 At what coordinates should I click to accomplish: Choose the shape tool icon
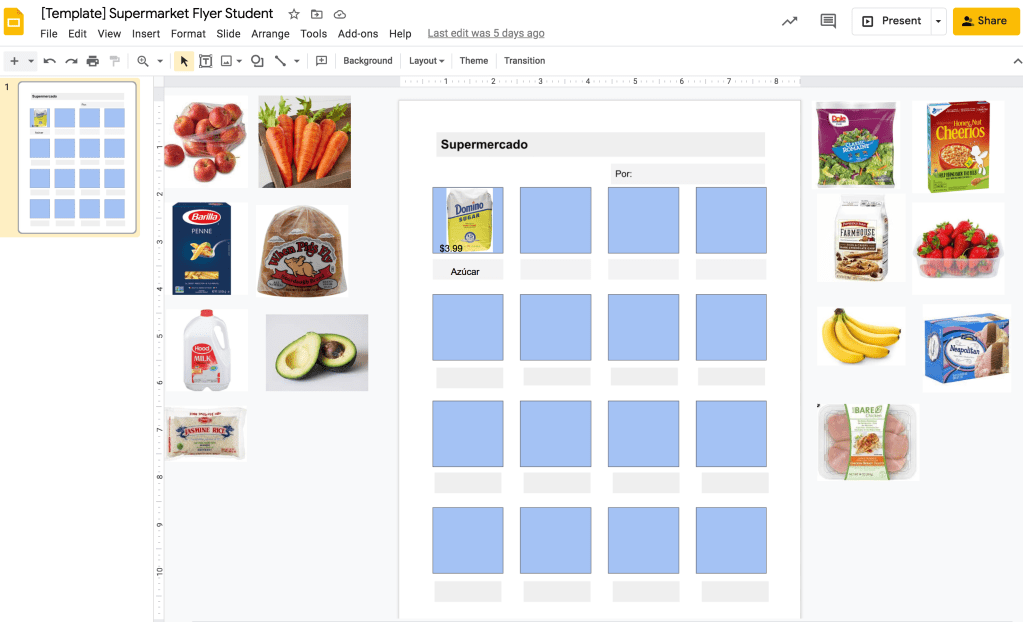pos(257,61)
